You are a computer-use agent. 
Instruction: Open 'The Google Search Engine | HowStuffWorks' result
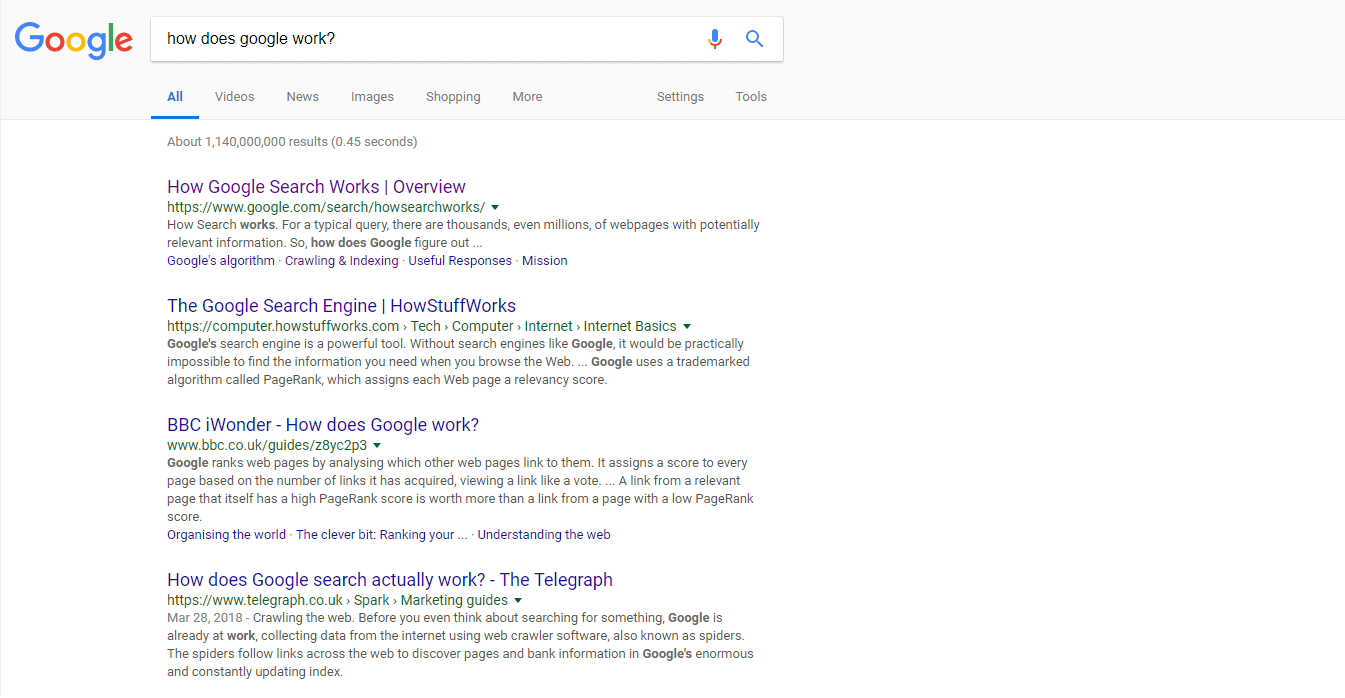(x=341, y=306)
